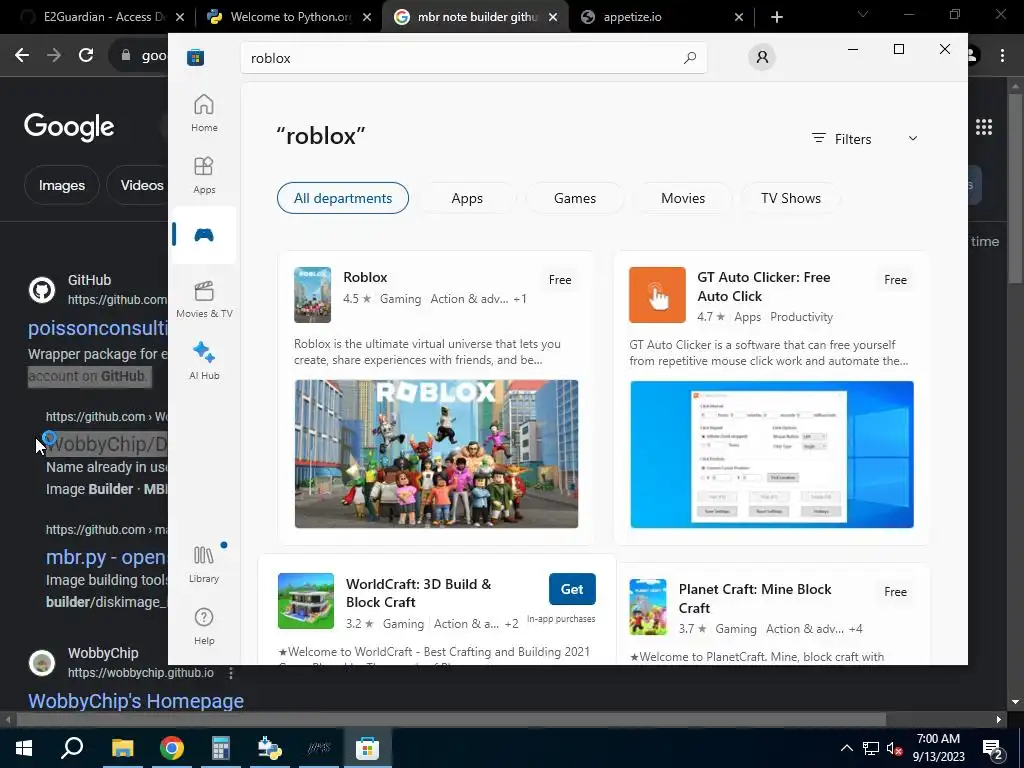Click the Microsoft Store logo icon
Screen dimensions: 1024x768
pyautogui.click(x=195, y=57)
